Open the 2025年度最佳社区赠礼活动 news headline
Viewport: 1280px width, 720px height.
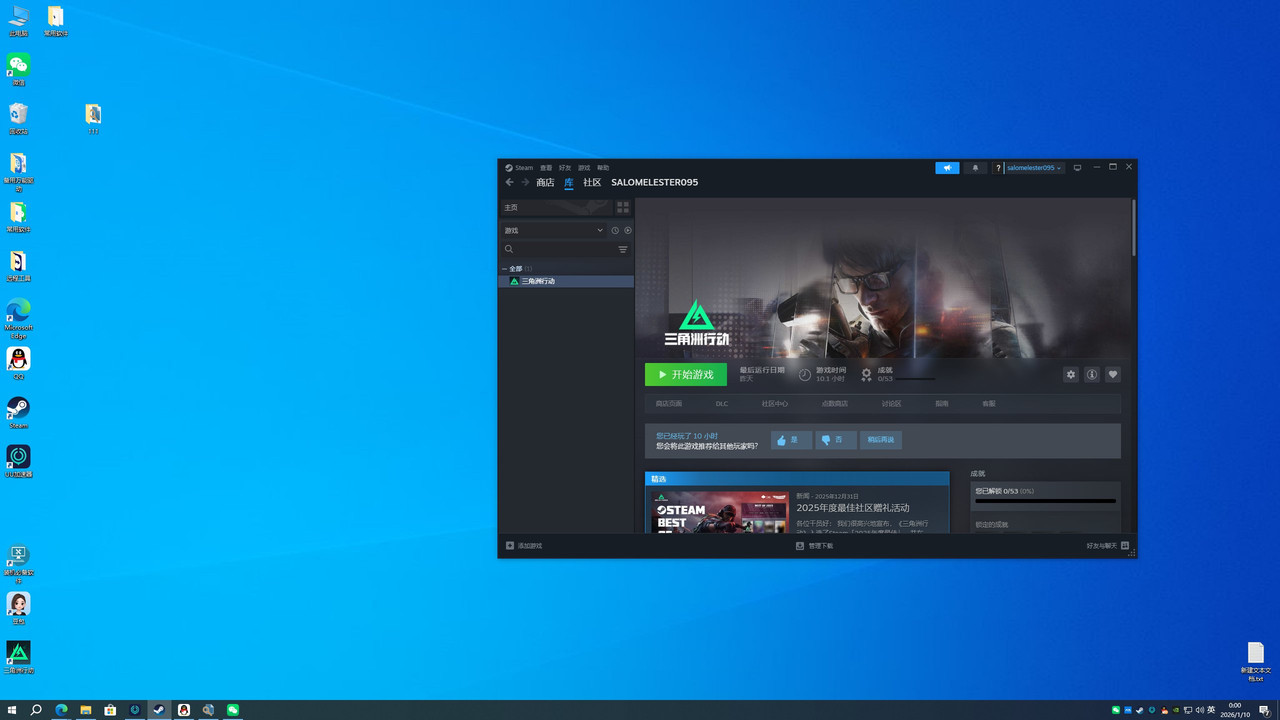(x=853, y=508)
